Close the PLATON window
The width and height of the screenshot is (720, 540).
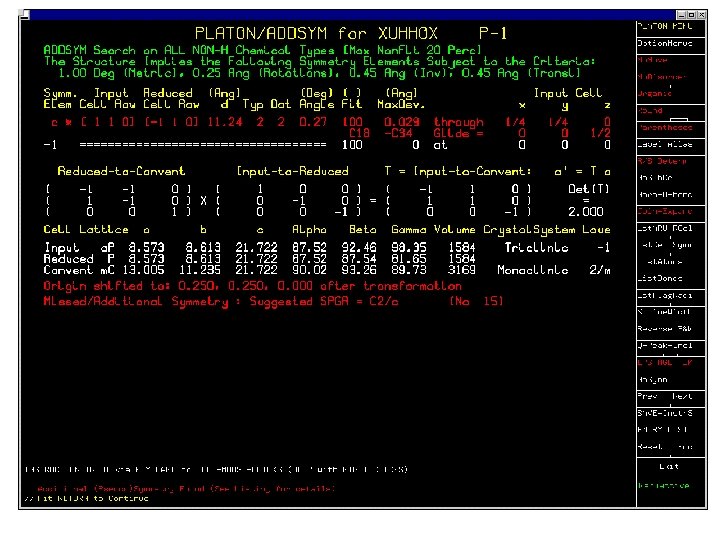point(702,15)
